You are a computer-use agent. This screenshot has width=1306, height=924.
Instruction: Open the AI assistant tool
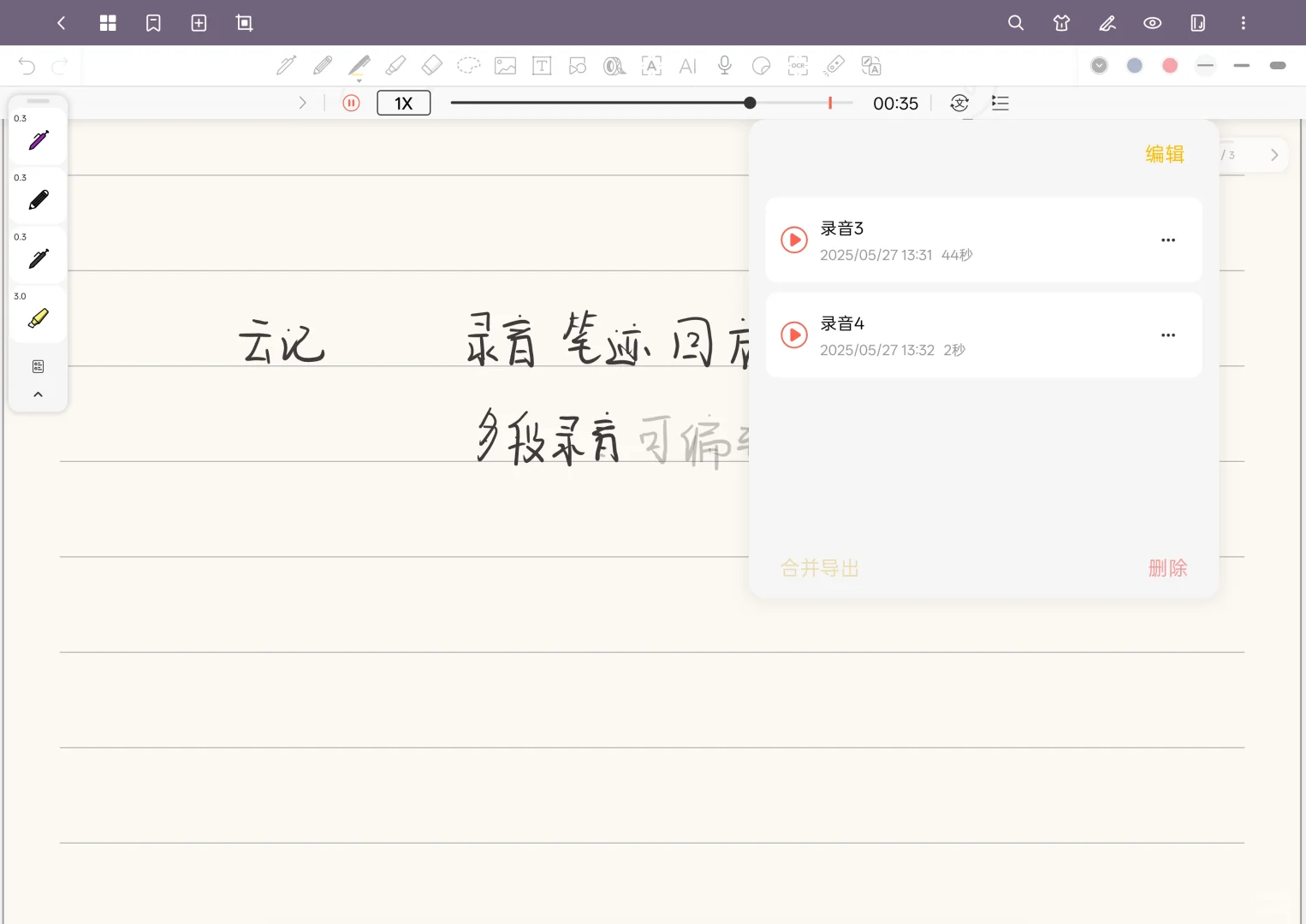point(688,66)
